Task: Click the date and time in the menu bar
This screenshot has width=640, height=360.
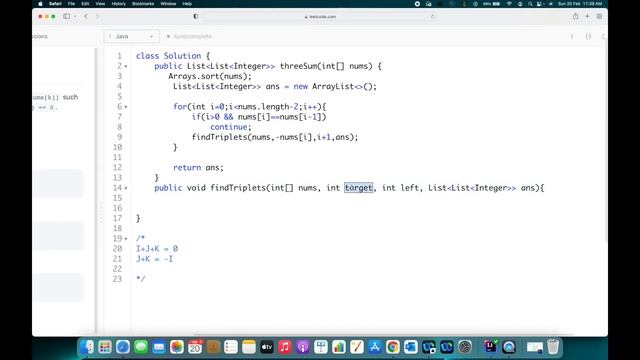Action: pyautogui.click(x=580, y=4)
